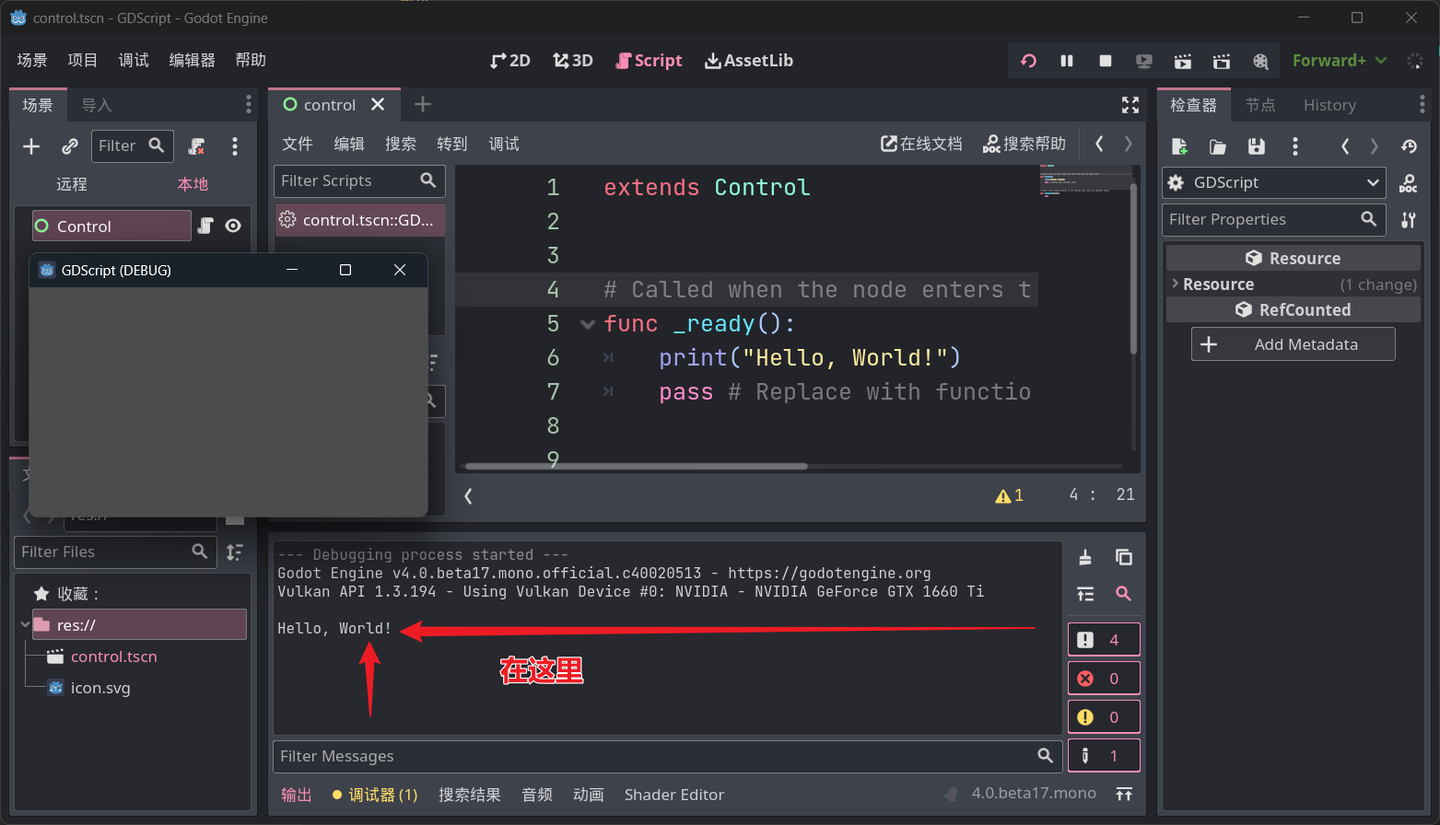Open the 项目 menu
Image resolution: width=1440 pixels, height=825 pixels.
pos(83,61)
